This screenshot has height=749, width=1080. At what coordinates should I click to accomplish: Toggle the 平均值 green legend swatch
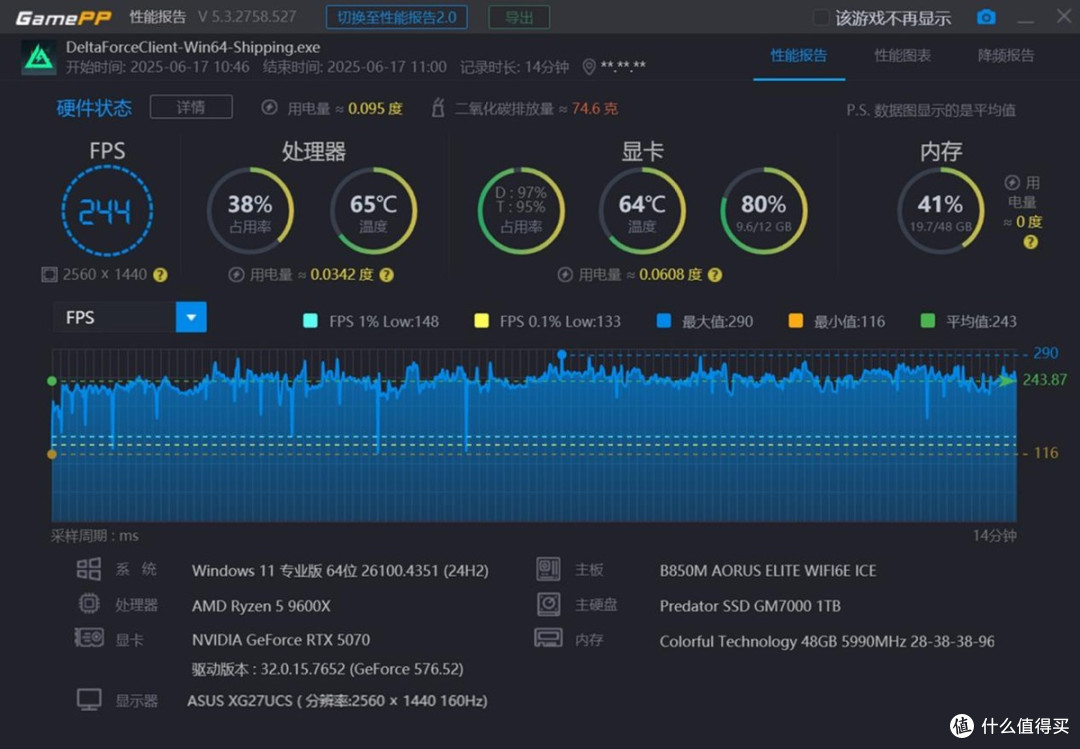(928, 321)
